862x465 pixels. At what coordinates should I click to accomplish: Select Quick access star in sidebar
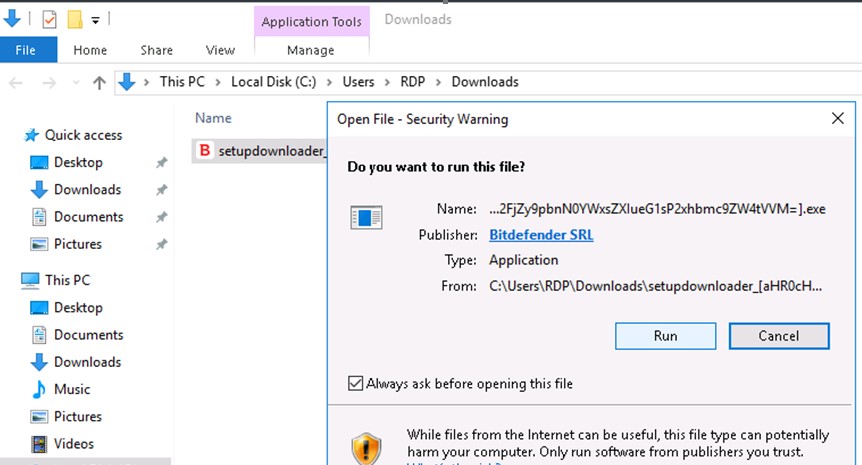pyautogui.click(x=32, y=135)
